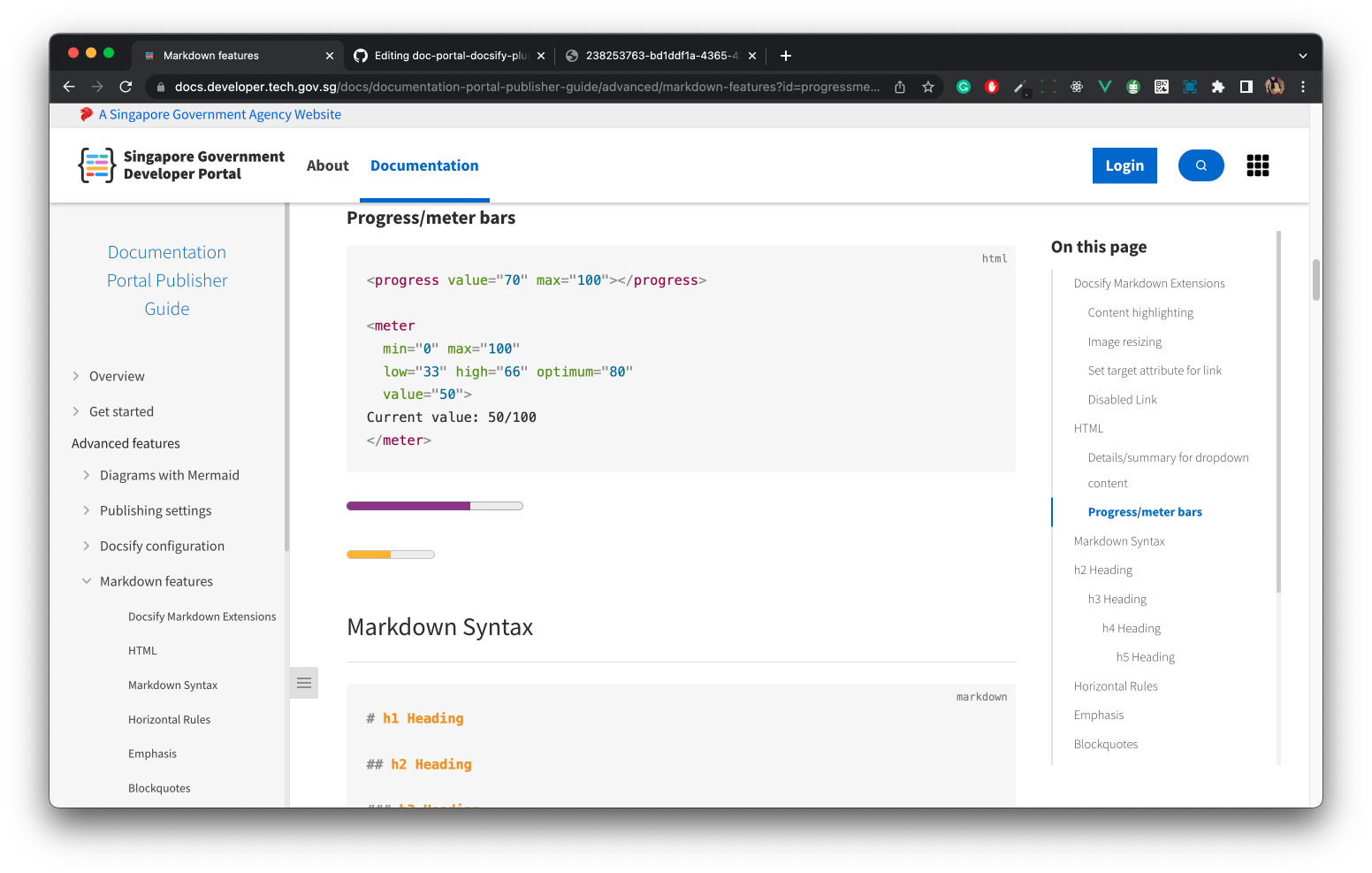1372x873 pixels.
Task: Open HTML in the left sidebar
Action: 142,650
